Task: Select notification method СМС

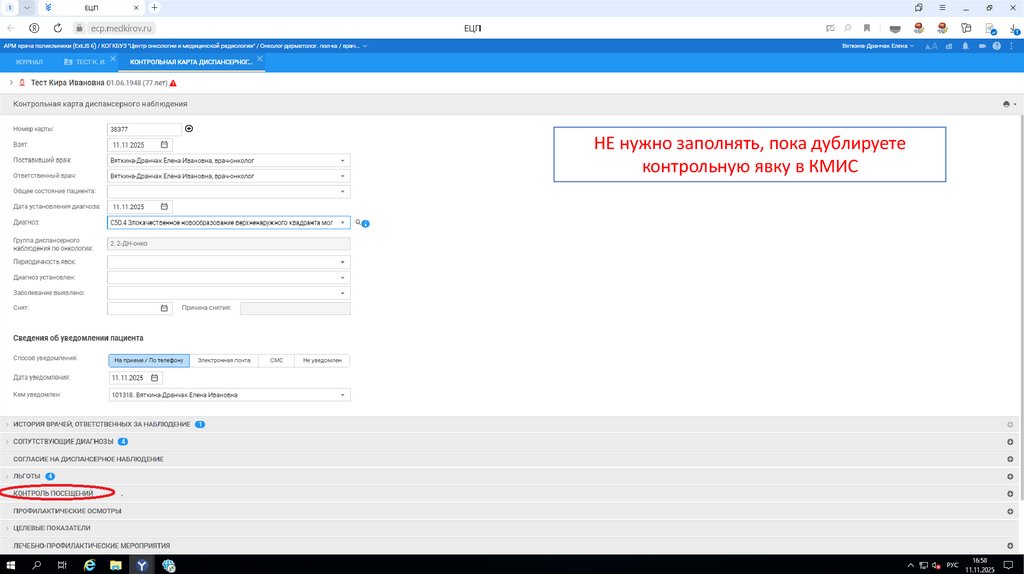Action: 276,360
